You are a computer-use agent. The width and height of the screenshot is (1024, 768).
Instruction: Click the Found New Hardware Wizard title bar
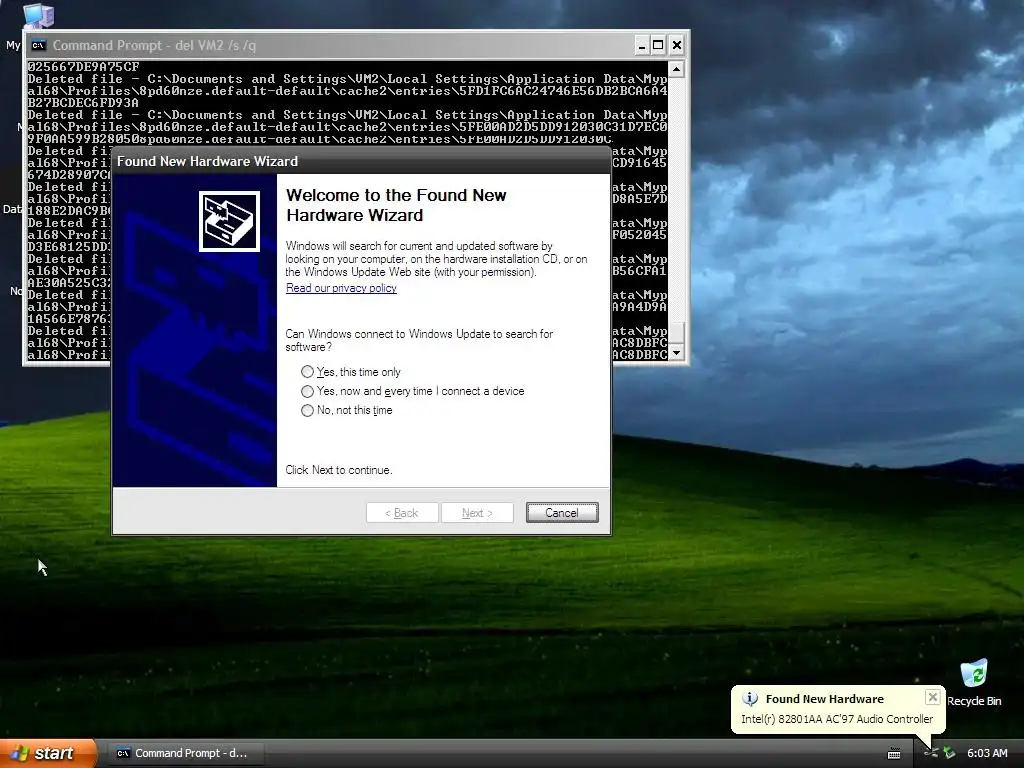coord(361,161)
